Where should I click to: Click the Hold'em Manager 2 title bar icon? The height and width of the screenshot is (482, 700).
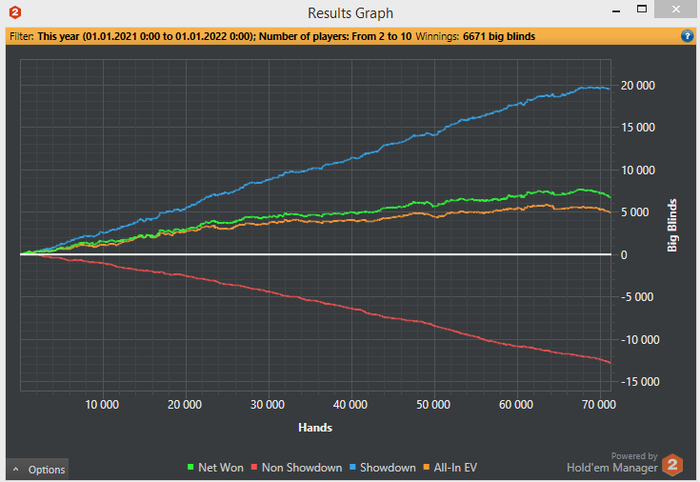tap(15, 12)
